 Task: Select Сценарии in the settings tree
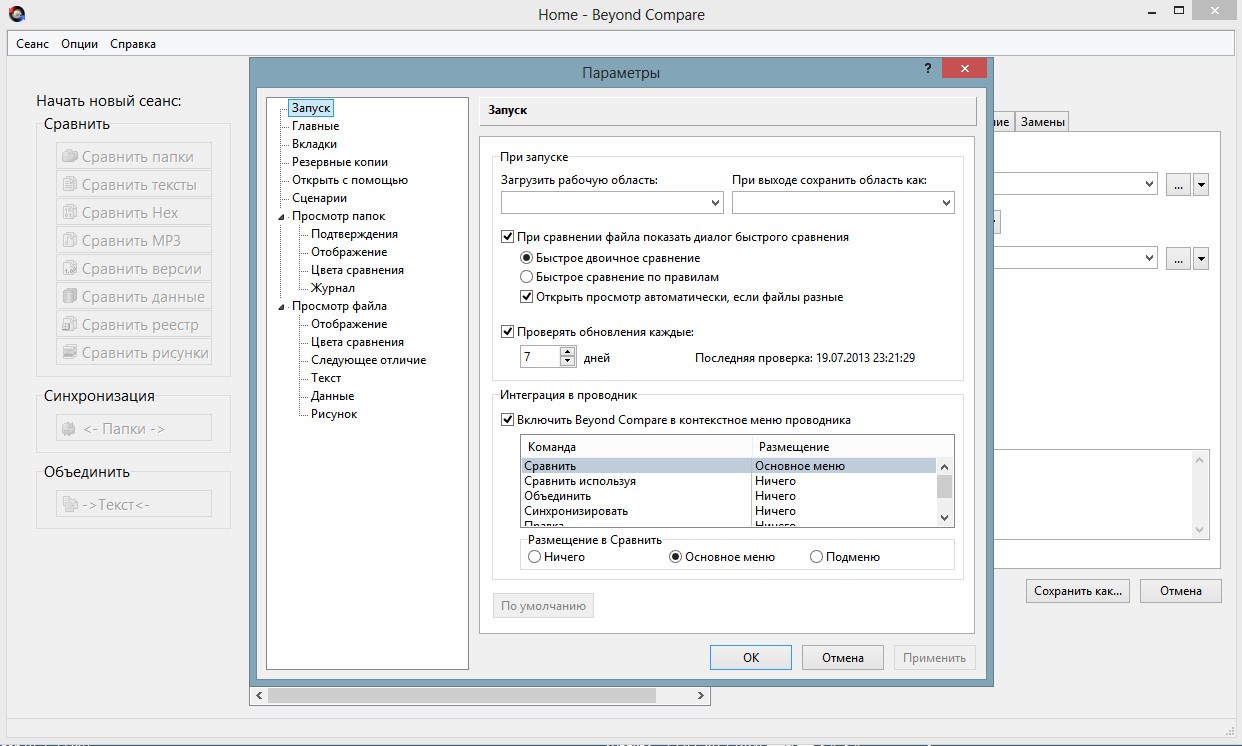(319, 198)
